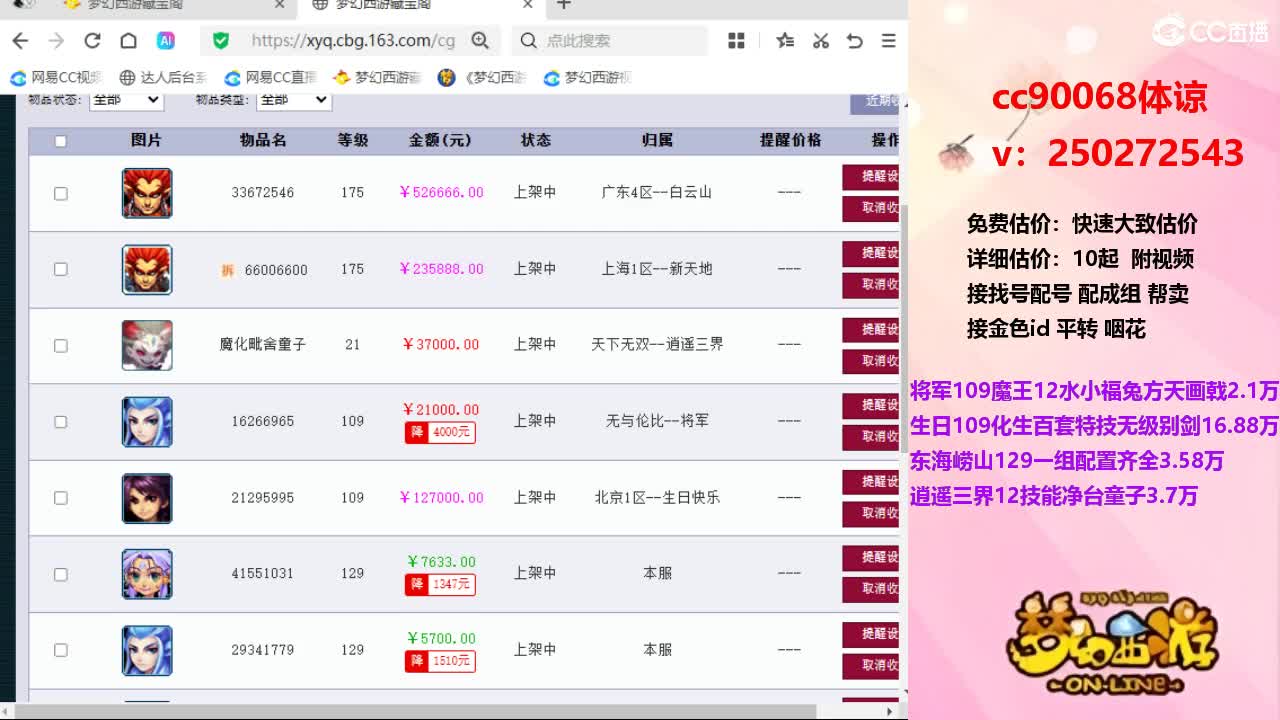The image size is (1280, 720).
Task: Click the price ¥7633.00
Action: tap(441, 562)
